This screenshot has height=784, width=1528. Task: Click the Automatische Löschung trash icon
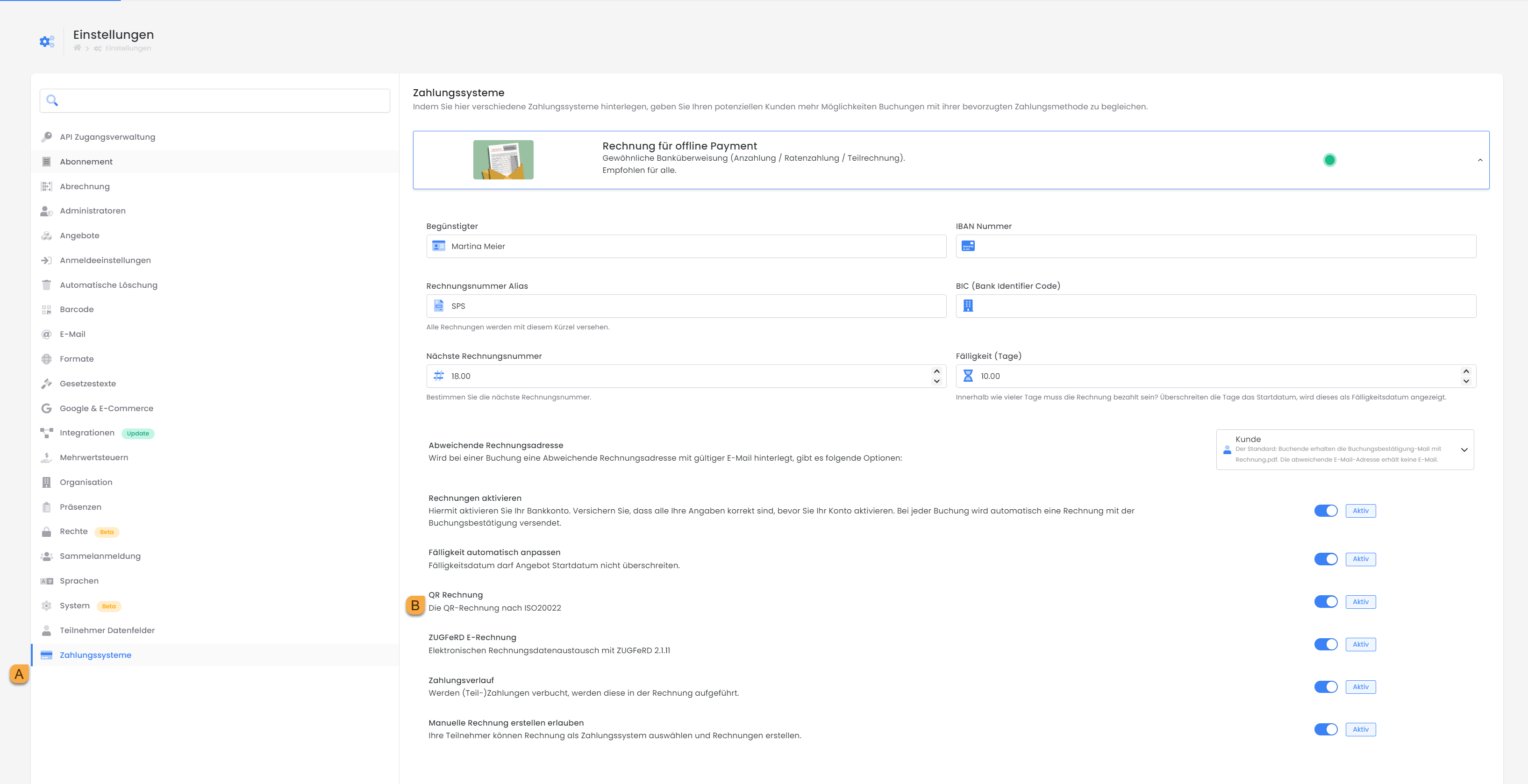coord(46,285)
